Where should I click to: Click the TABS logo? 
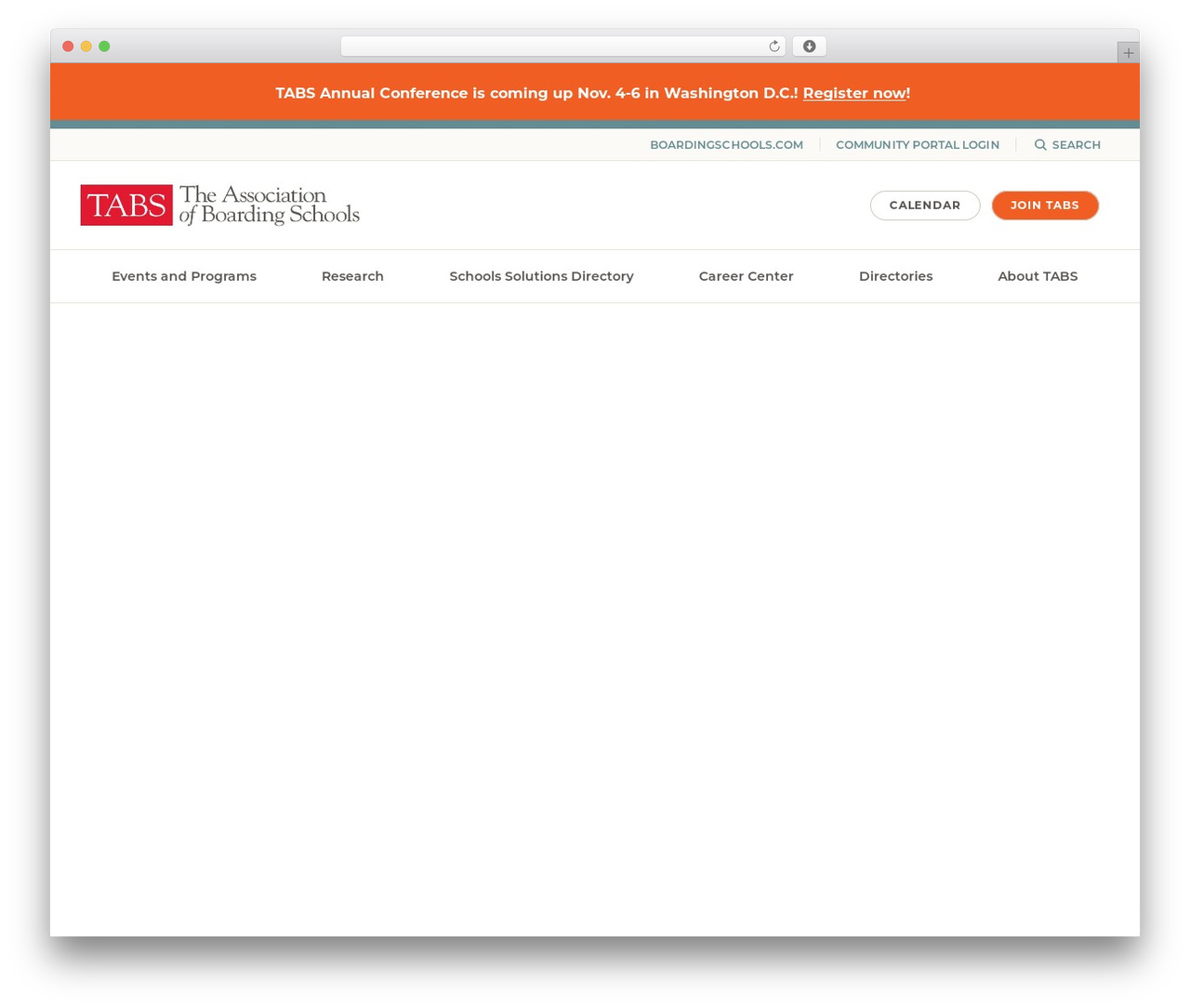(x=219, y=205)
